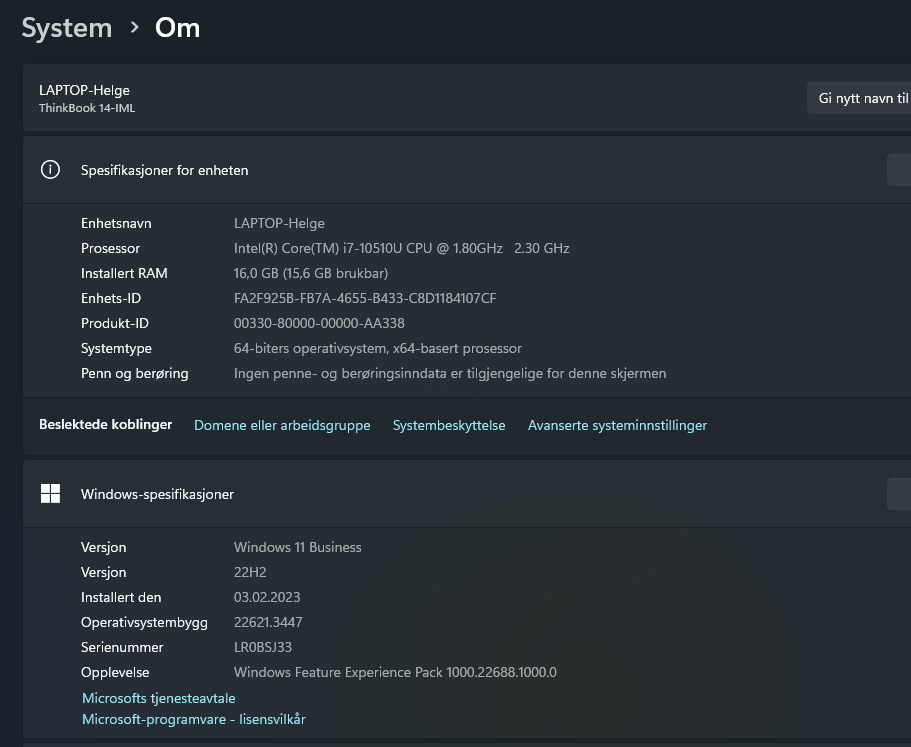
Task: Click the button right of Windows-spesifikasjoner
Action: tap(898, 494)
